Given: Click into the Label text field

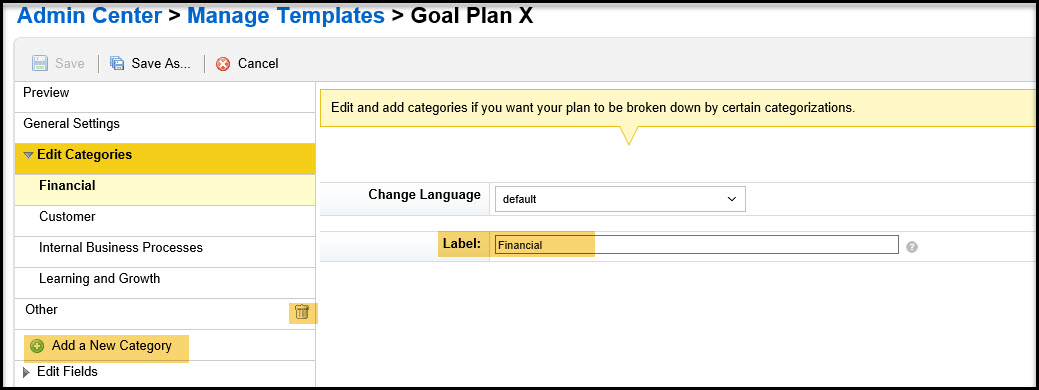Looking at the screenshot, I should [x=696, y=245].
